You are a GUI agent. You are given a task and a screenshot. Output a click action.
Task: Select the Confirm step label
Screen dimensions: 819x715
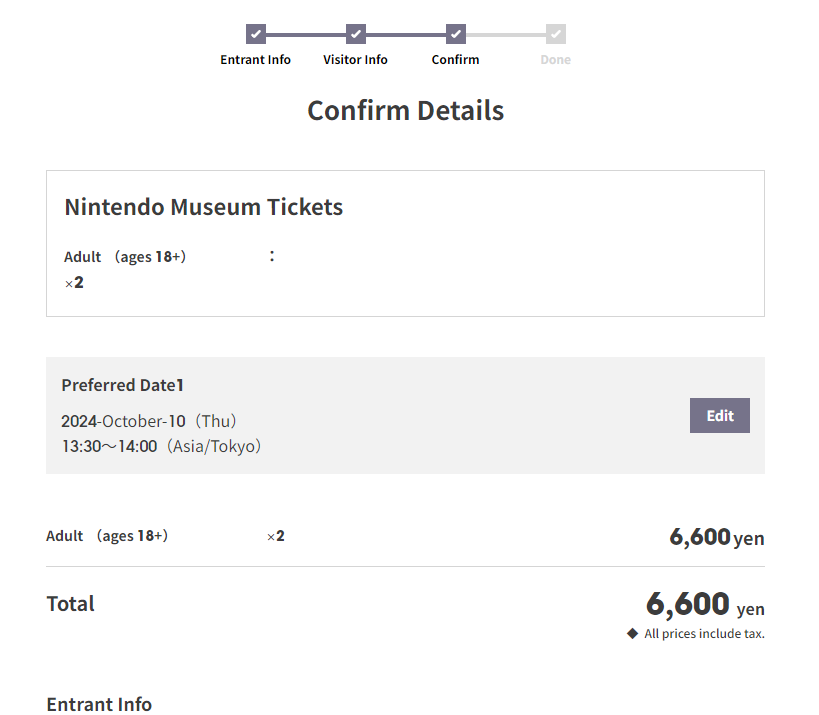(x=456, y=60)
